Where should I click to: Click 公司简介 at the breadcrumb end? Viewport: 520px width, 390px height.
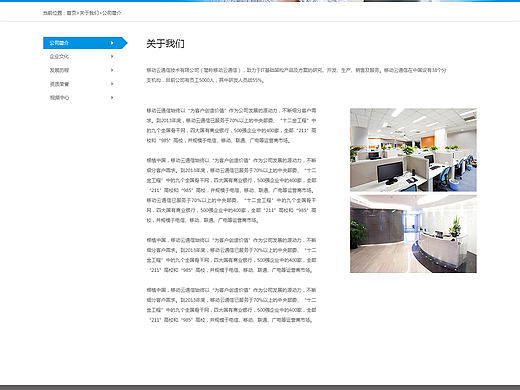point(112,13)
